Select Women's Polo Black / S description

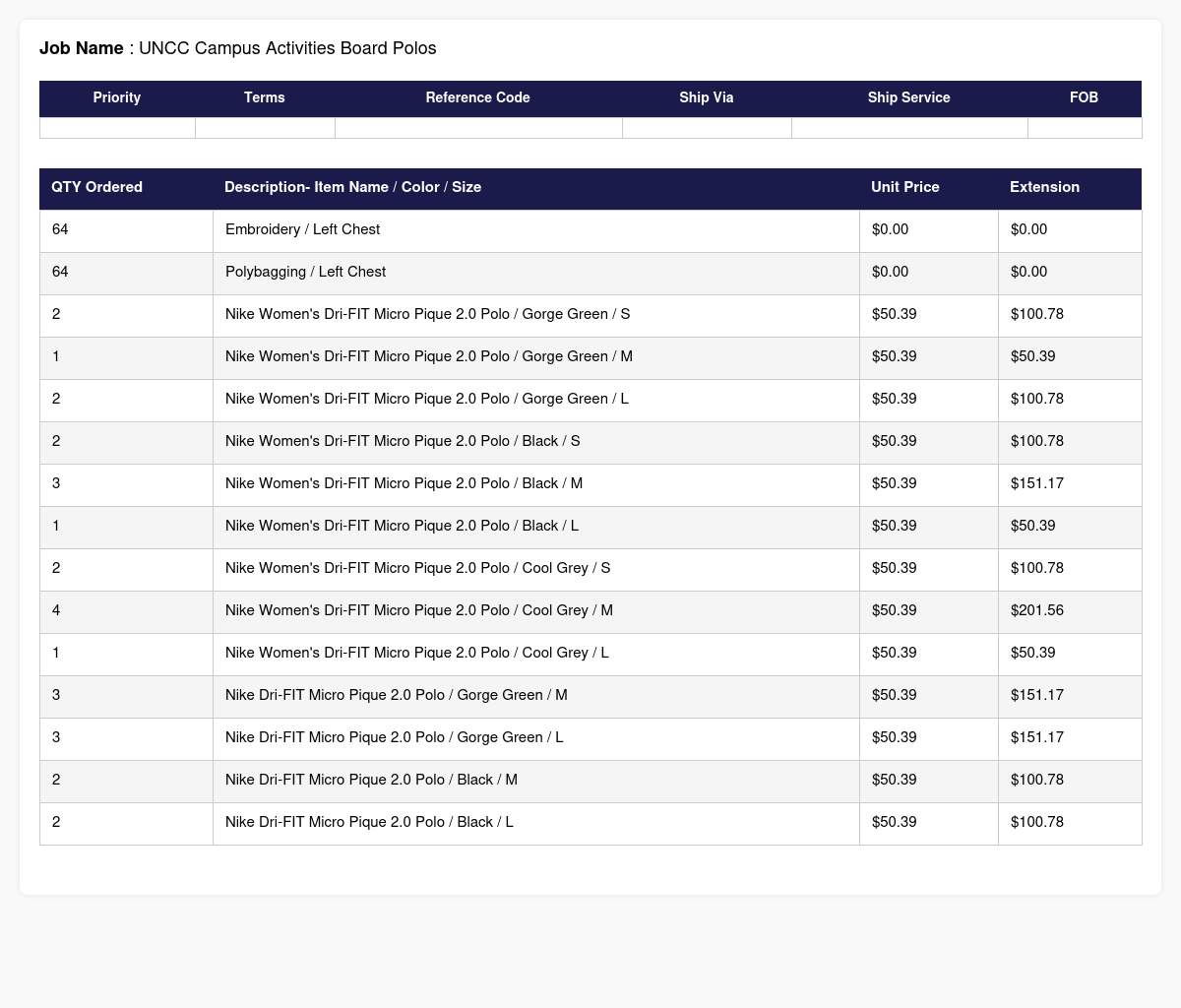coord(403,441)
